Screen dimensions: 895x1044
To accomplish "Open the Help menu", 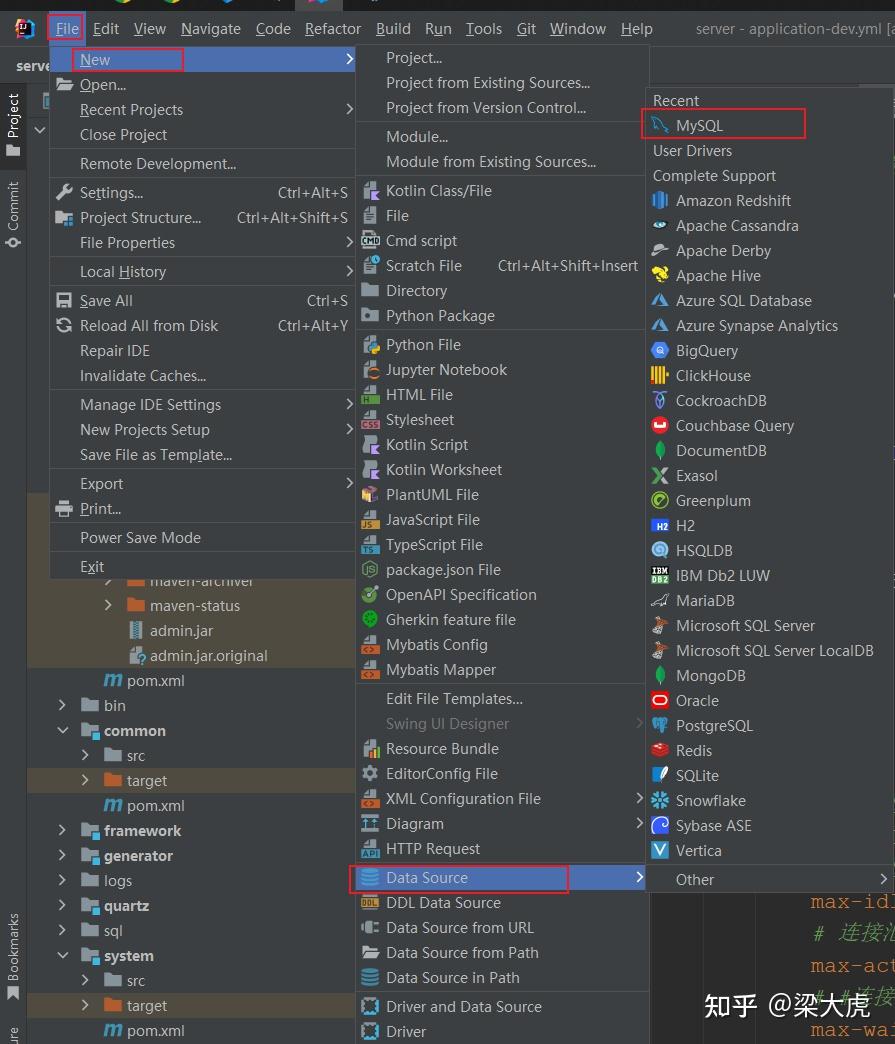I will coord(637,29).
